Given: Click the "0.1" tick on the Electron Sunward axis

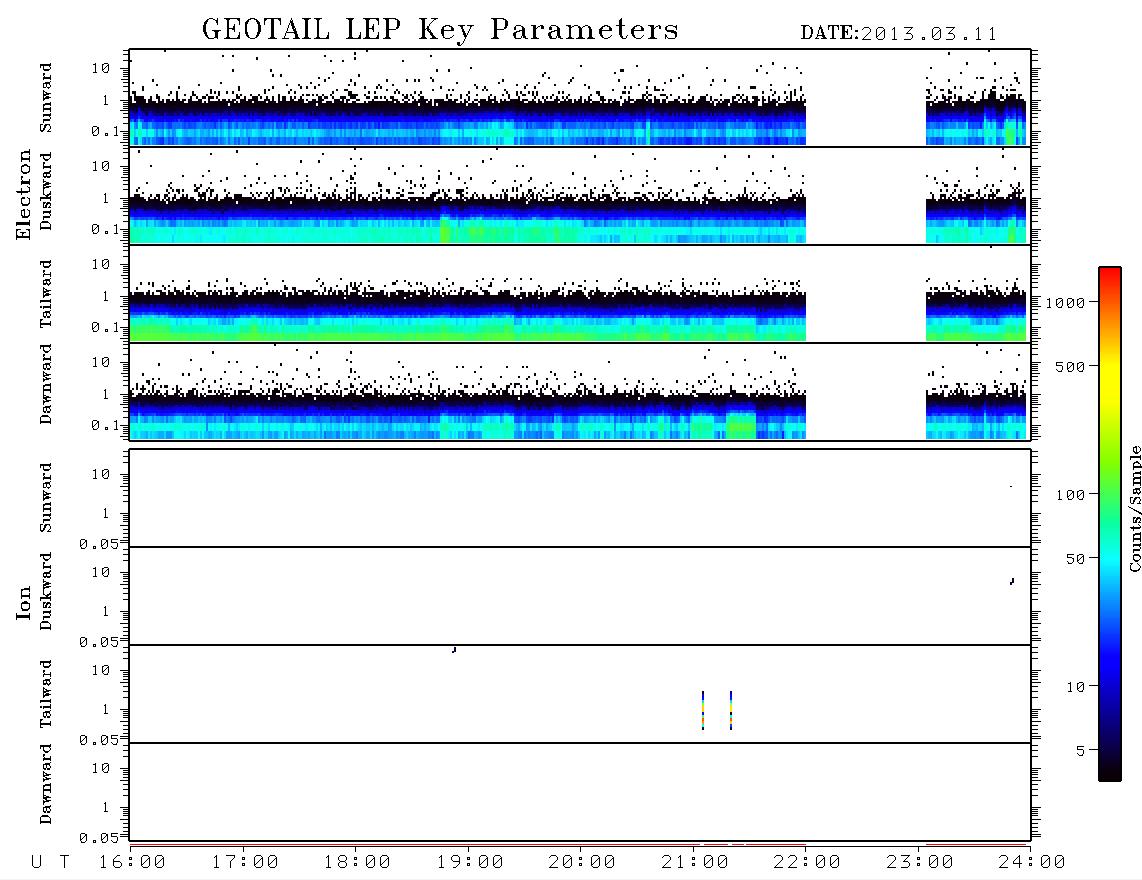Looking at the screenshot, I should point(105,131).
